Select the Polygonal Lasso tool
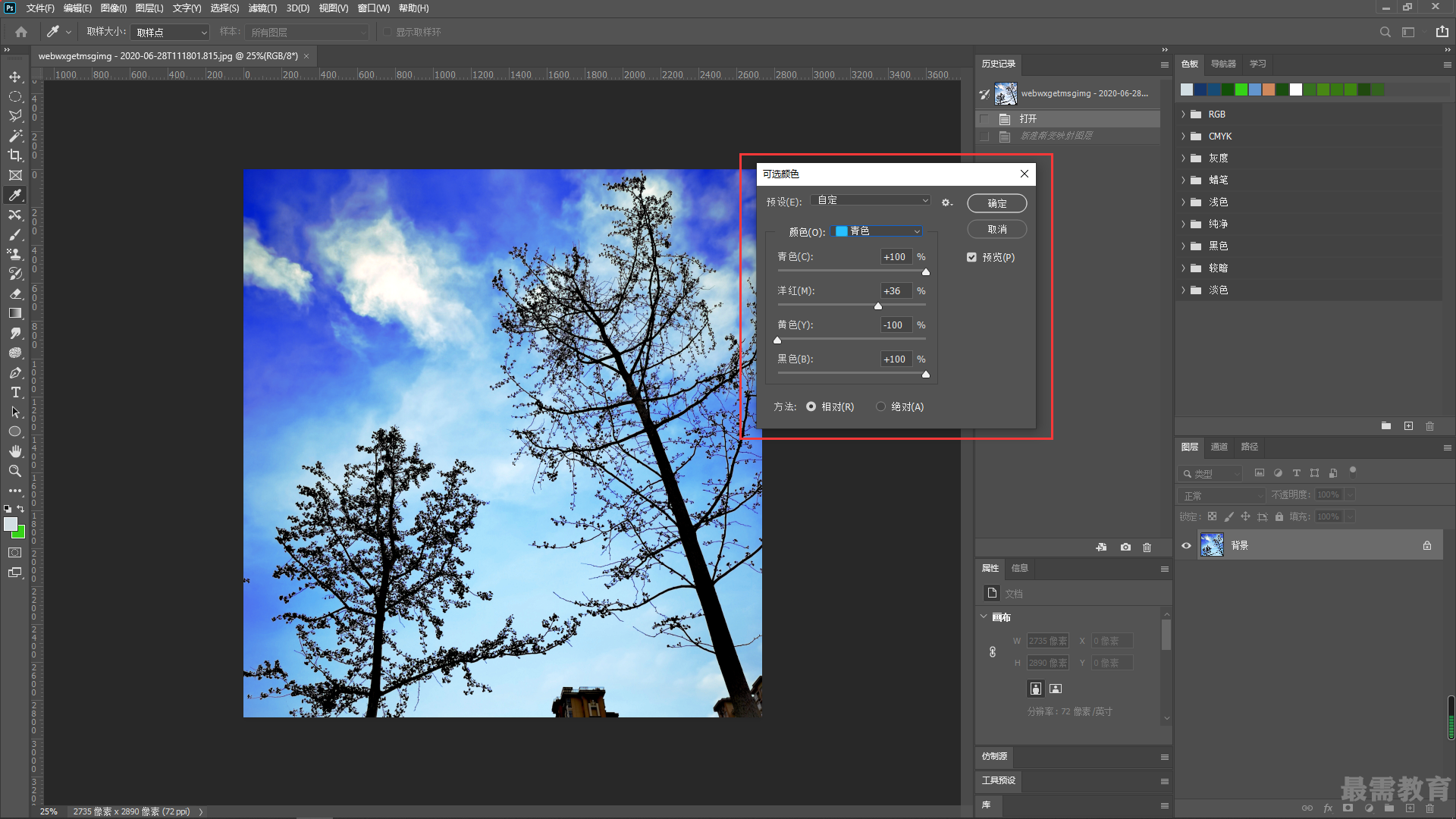This screenshot has height=819, width=1456. [x=15, y=116]
